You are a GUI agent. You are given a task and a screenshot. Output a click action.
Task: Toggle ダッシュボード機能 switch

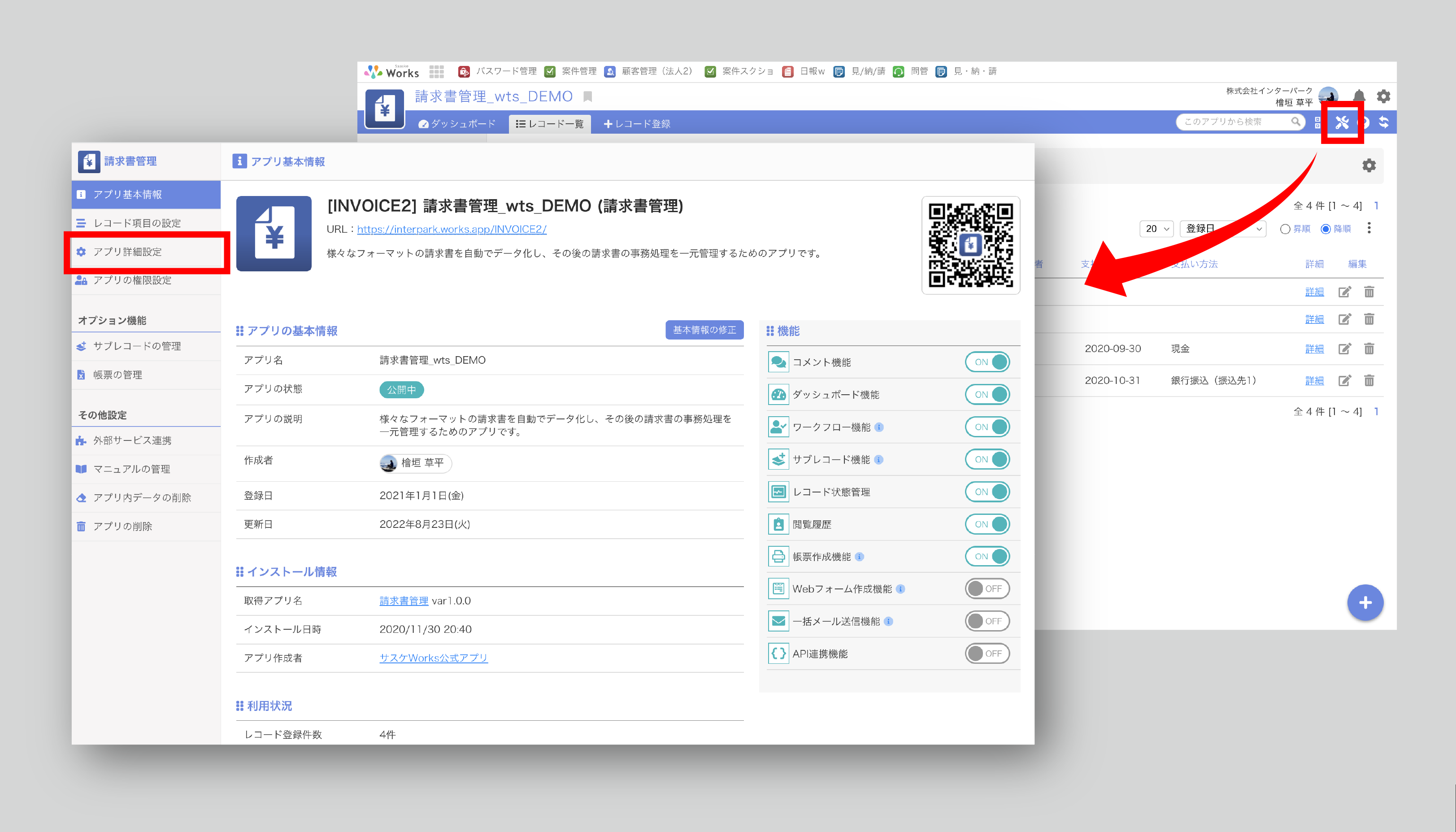tap(987, 394)
